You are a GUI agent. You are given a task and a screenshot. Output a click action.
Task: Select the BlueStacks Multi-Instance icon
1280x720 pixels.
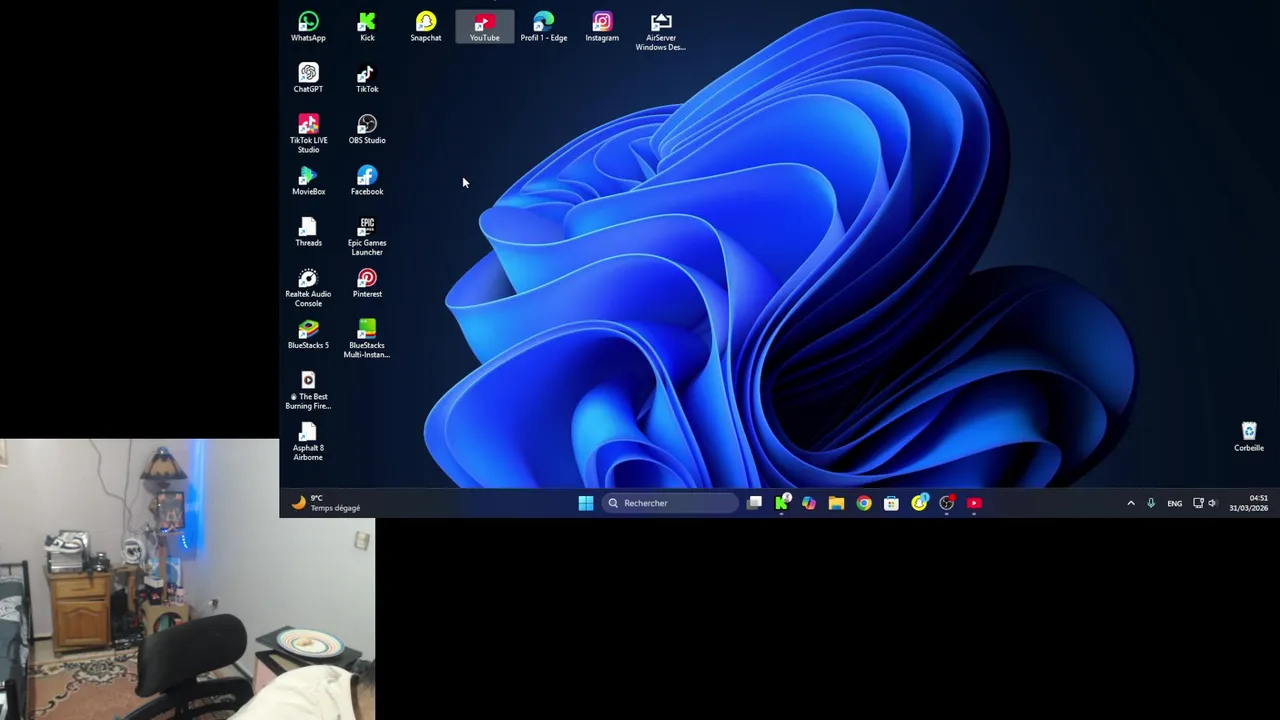click(x=367, y=339)
